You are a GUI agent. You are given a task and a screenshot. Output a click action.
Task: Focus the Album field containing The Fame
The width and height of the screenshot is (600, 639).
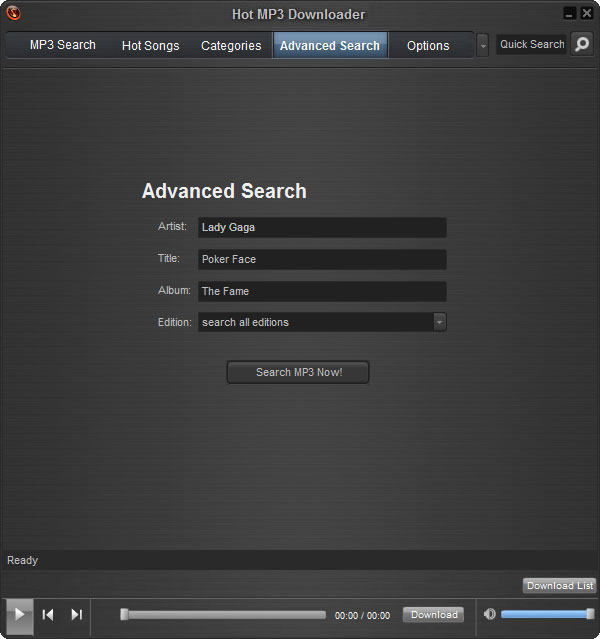[322, 291]
